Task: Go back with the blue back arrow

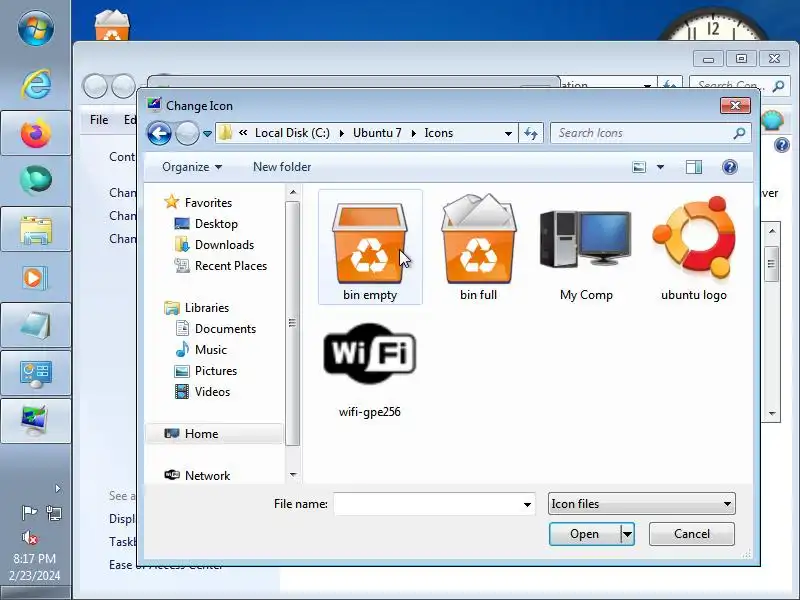Action: [159, 134]
